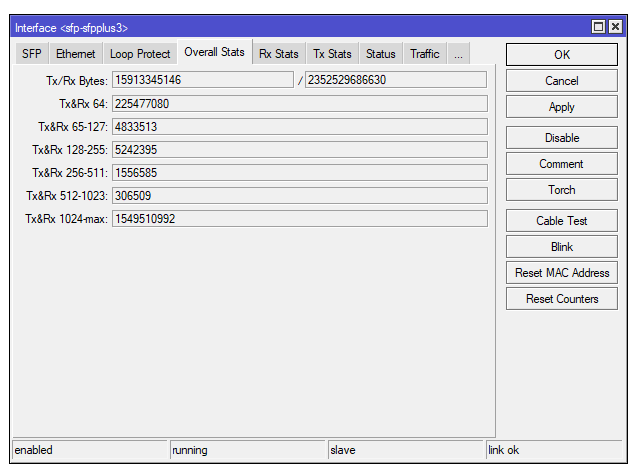This screenshot has height=473, width=640.
Task: Click the 'Tx&Rx 64:' label
Action: tap(83, 104)
